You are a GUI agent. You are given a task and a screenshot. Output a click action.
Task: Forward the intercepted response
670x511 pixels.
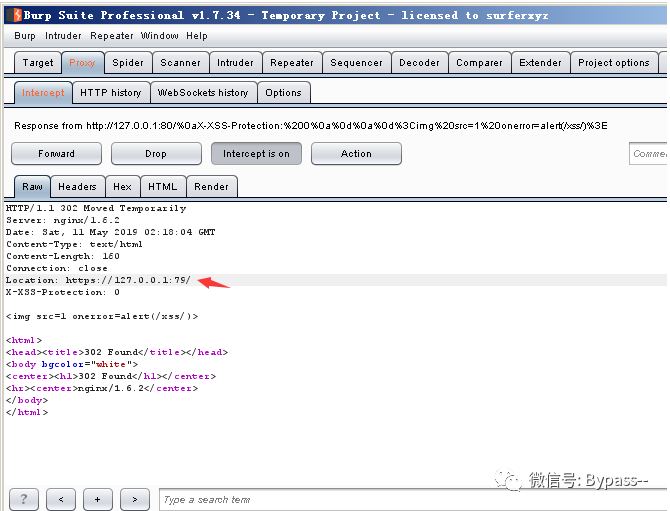[x=56, y=154]
